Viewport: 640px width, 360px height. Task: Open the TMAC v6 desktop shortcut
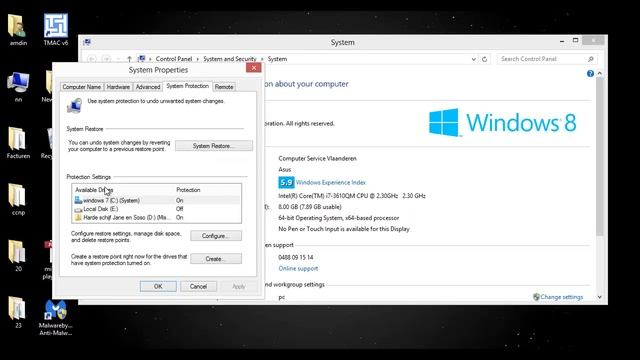56,30
